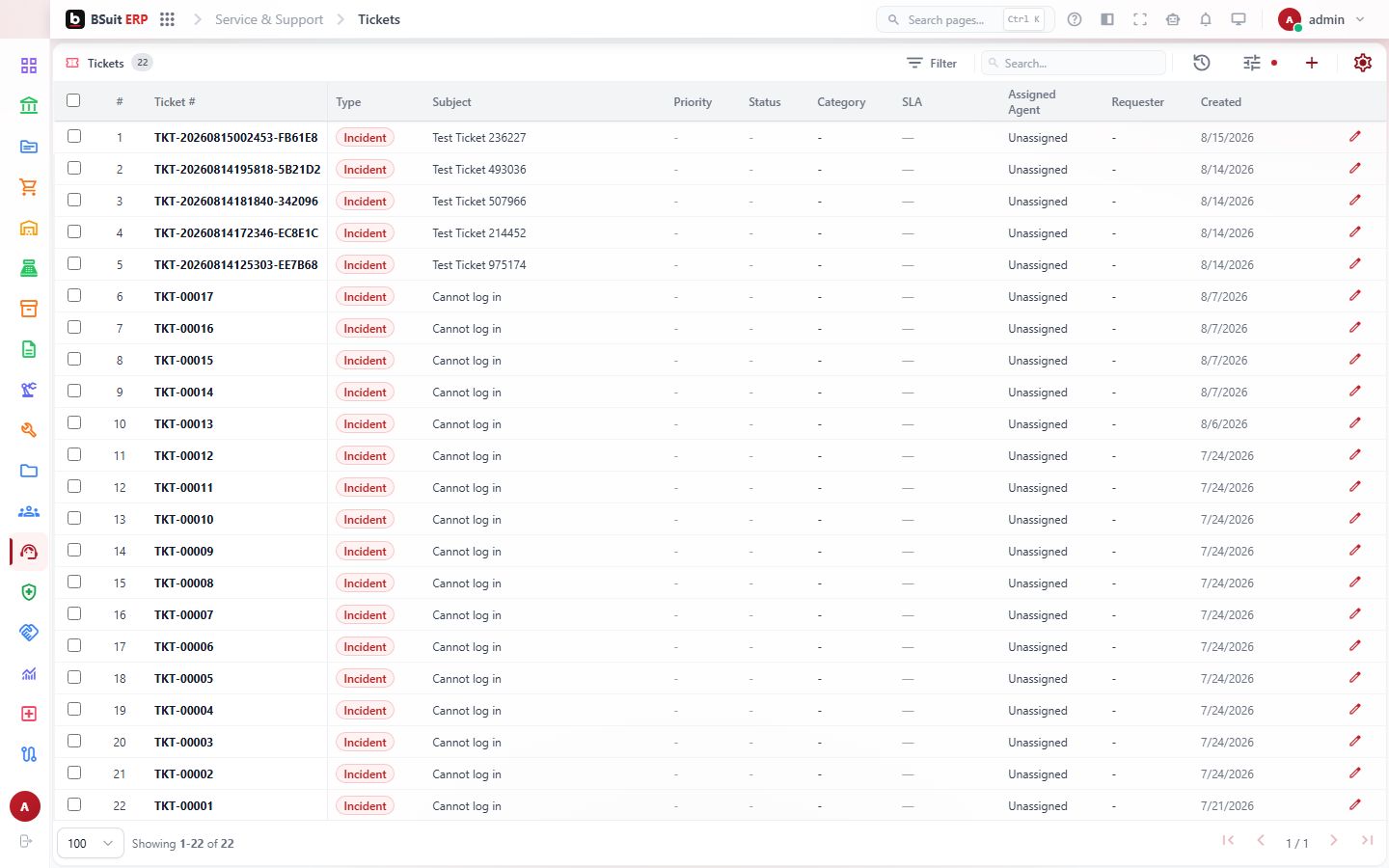
Task: Click the Incident badge on TKT-00004
Action: click(365, 711)
